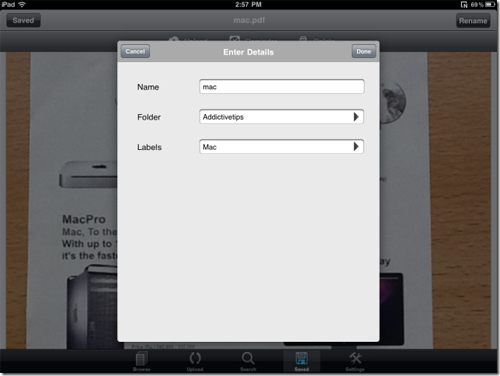Tap the Wi-Fi icon in status bar
The width and height of the screenshot is (500, 376).
click(22, 4)
